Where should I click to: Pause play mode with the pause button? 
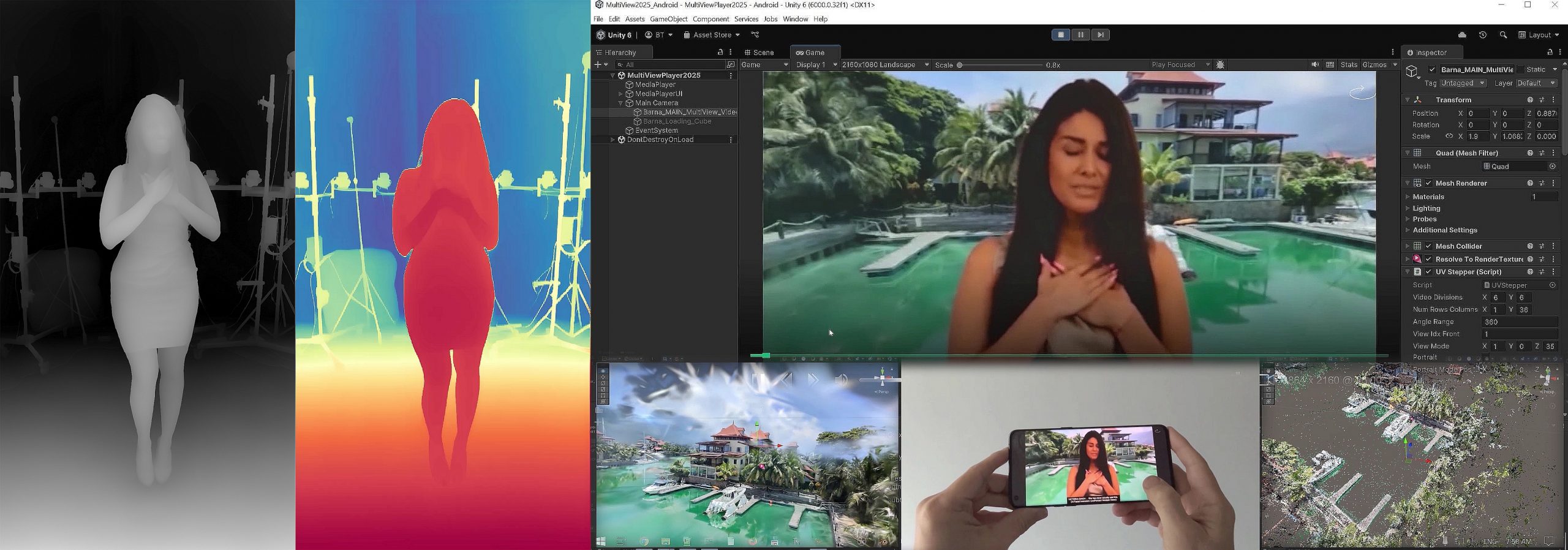pyautogui.click(x=1080, y=35)
